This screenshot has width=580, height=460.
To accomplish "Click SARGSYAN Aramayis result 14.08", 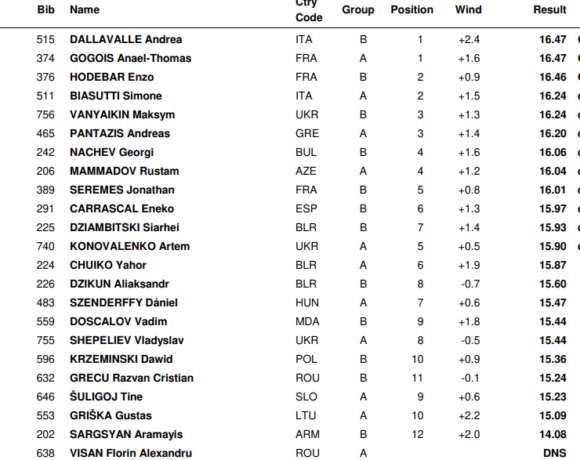I will click(x=553, y=434).
